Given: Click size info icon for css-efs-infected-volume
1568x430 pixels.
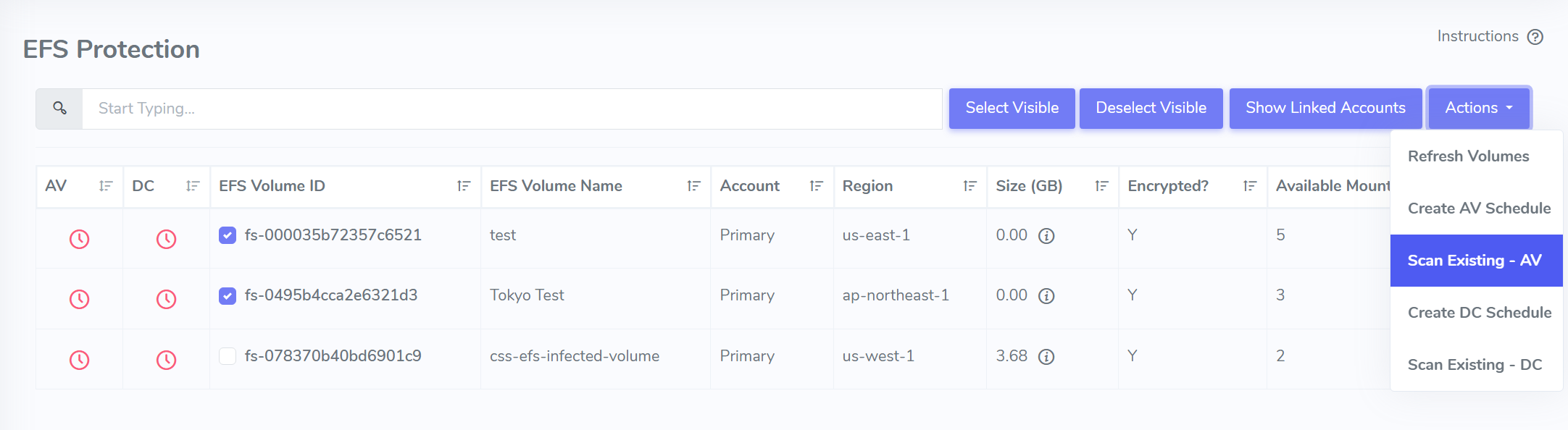Looking at the screenshot, I should point(1046,357).
